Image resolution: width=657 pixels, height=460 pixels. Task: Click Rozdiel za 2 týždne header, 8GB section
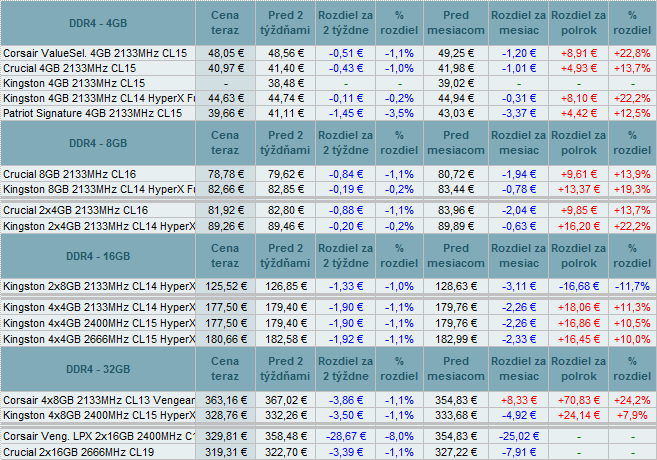346,143
